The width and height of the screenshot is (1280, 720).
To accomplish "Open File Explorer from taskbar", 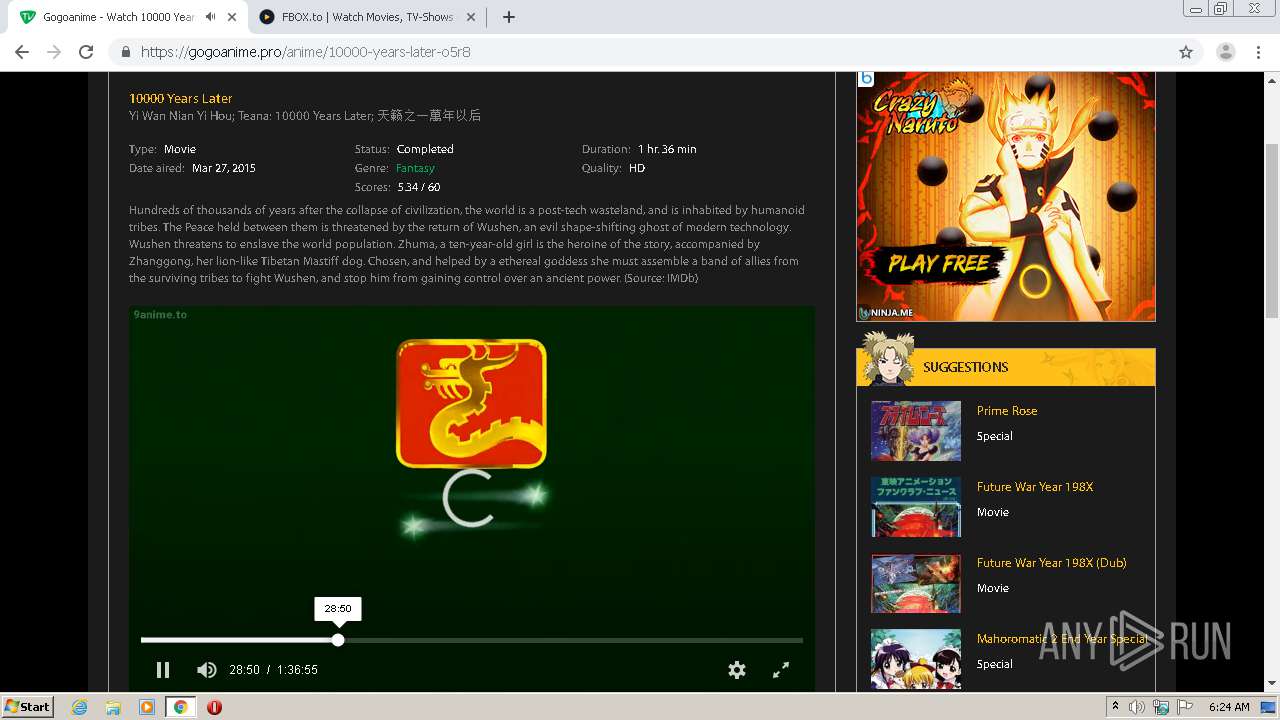I will coord(113,707).
